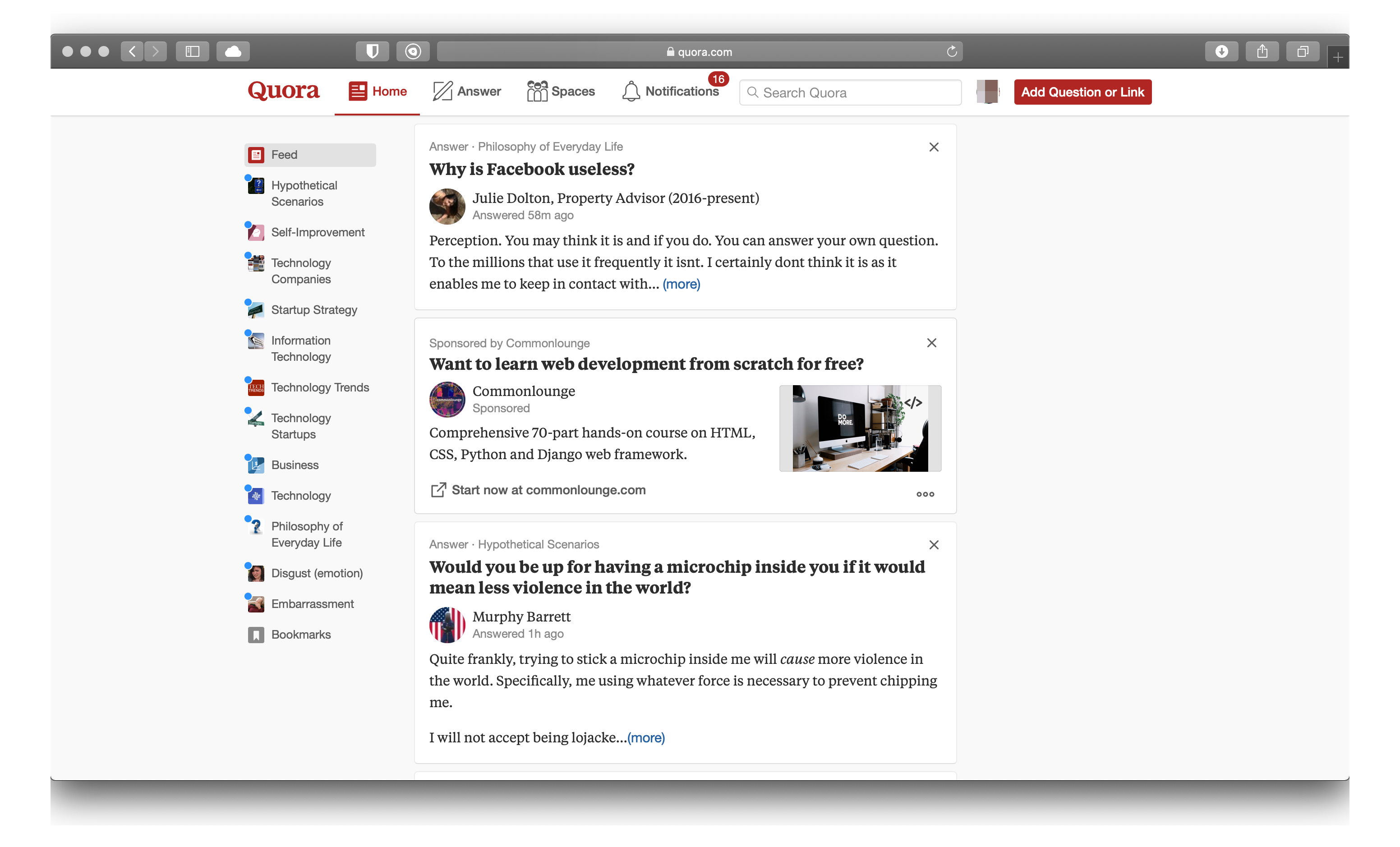This screenshot has height=847, width=1400.
Task: Open Julie Dolton's profile picture
Action: tap(447, 206)
